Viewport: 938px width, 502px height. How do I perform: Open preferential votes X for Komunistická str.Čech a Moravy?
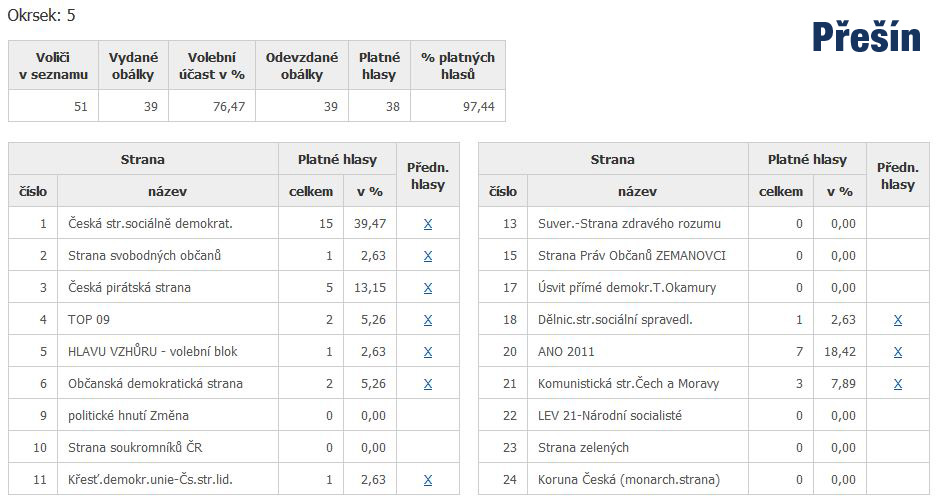[x=898, y=384]
